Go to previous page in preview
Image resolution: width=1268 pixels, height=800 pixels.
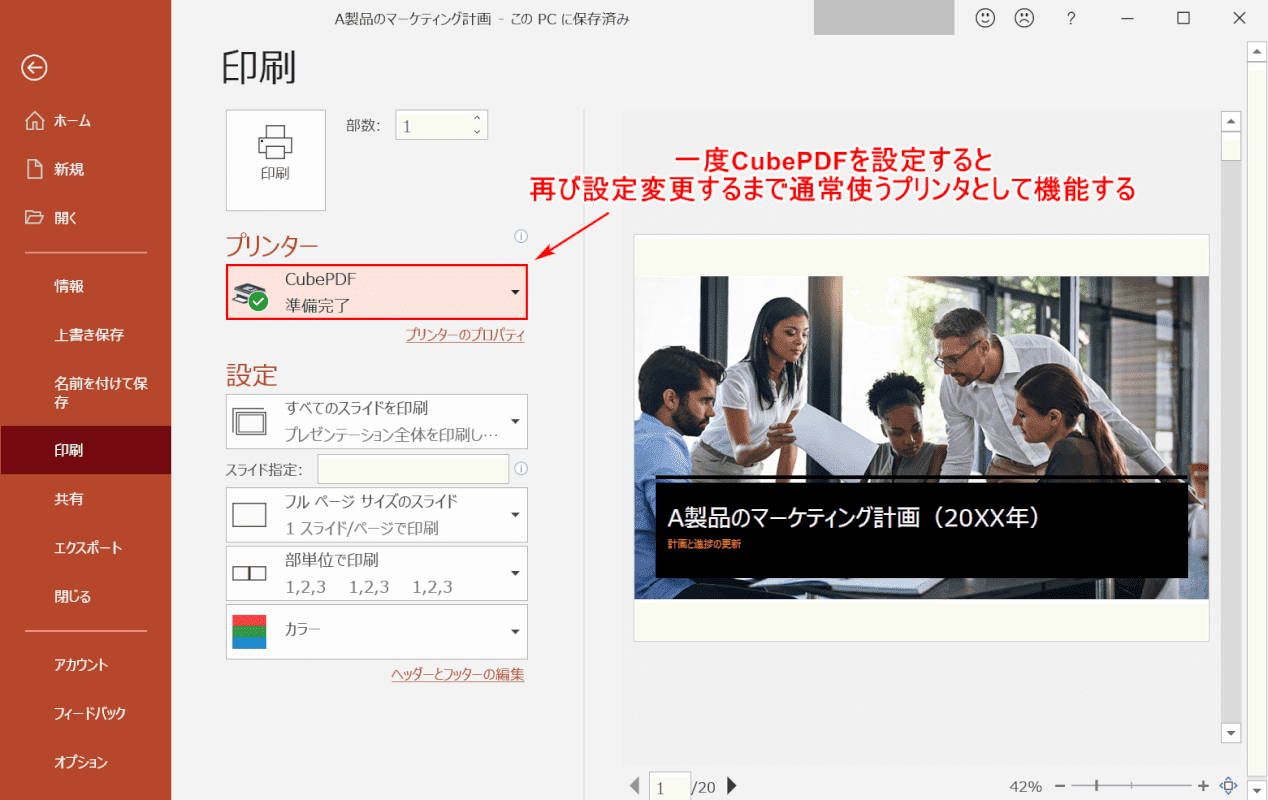[x=634, y=786]
